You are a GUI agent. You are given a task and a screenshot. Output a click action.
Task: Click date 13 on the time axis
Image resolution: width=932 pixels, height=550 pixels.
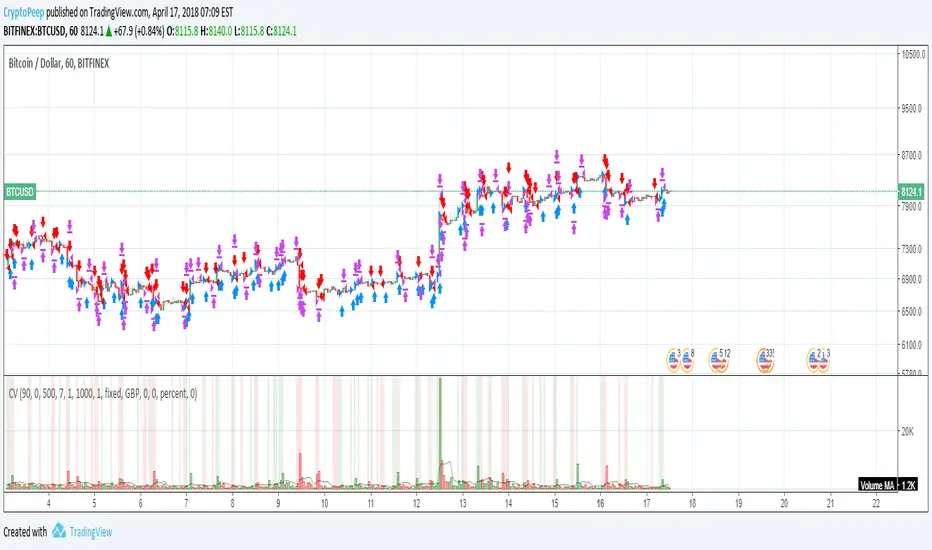coord(462,503)
